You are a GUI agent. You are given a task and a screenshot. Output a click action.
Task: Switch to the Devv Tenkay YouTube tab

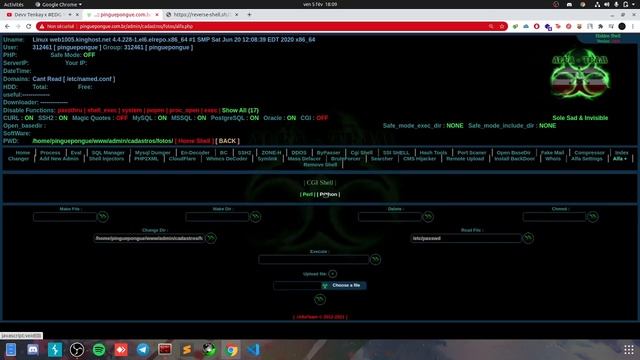coord(39,15)
